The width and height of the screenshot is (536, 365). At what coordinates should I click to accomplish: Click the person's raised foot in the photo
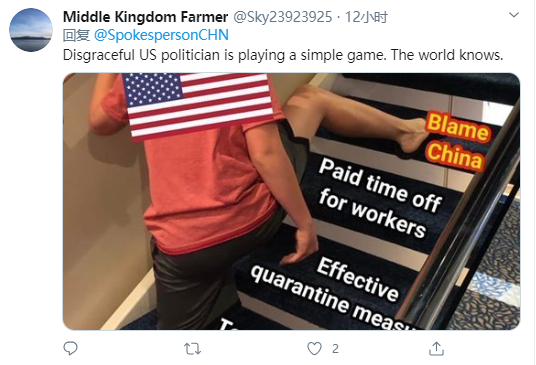tap(414, 136)
